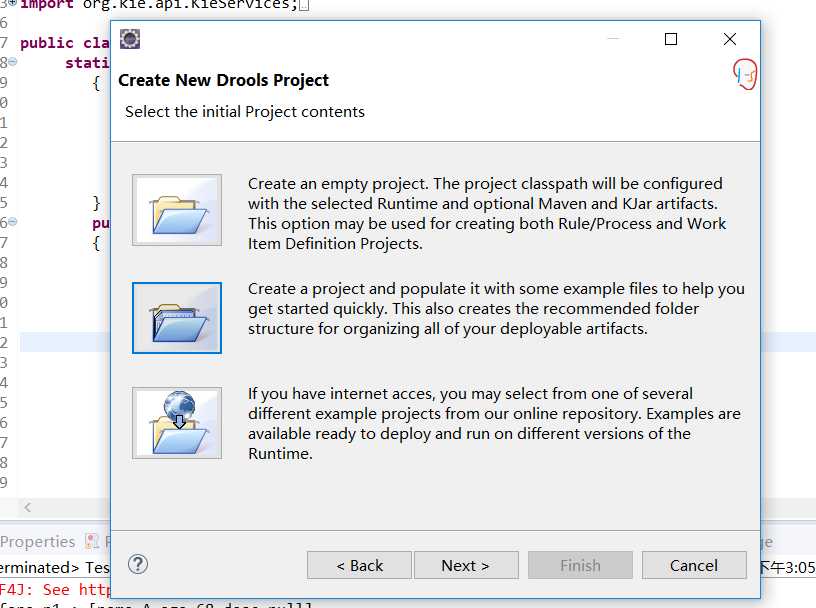Maximize the Drools project dialog

point(671,39)
